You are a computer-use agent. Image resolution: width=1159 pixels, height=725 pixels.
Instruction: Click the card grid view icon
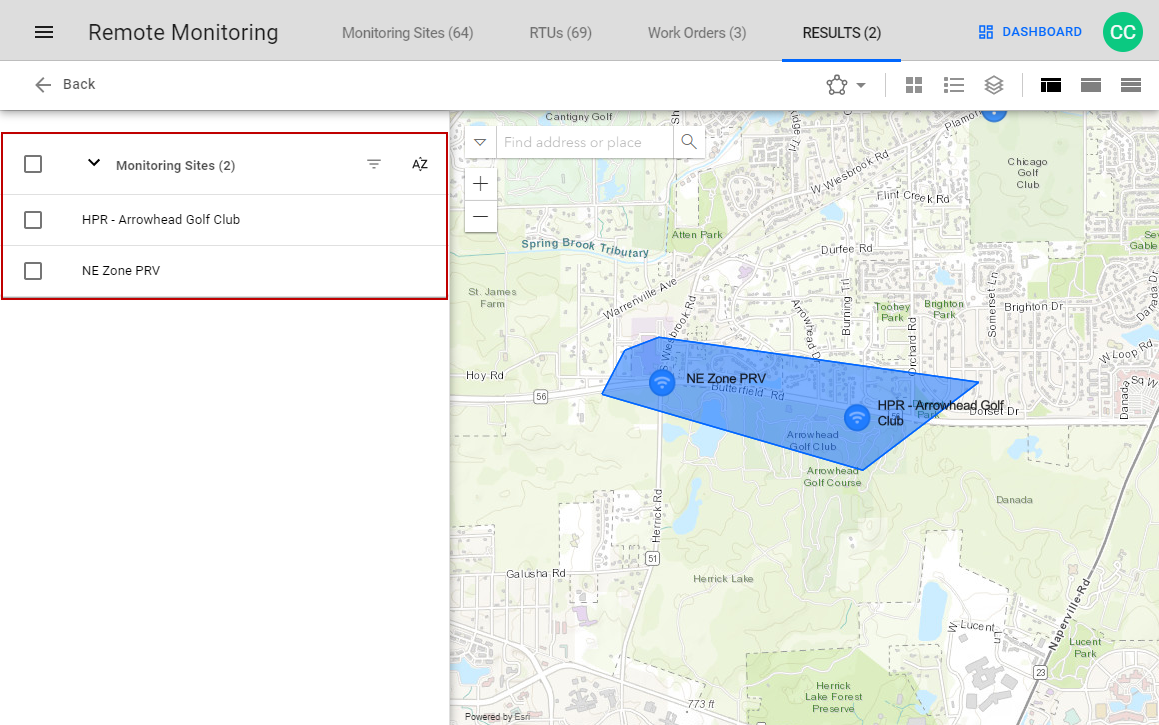coord(914,85)
